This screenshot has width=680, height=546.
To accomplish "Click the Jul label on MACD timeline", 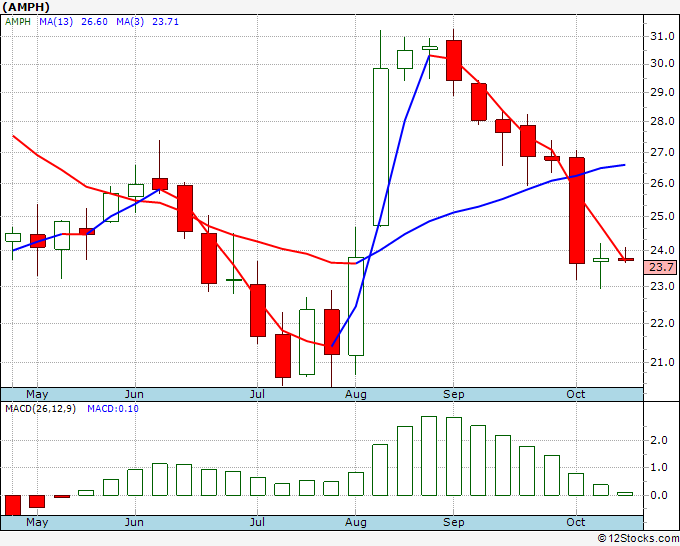I will pyautogui.click(x=257, y=522).
